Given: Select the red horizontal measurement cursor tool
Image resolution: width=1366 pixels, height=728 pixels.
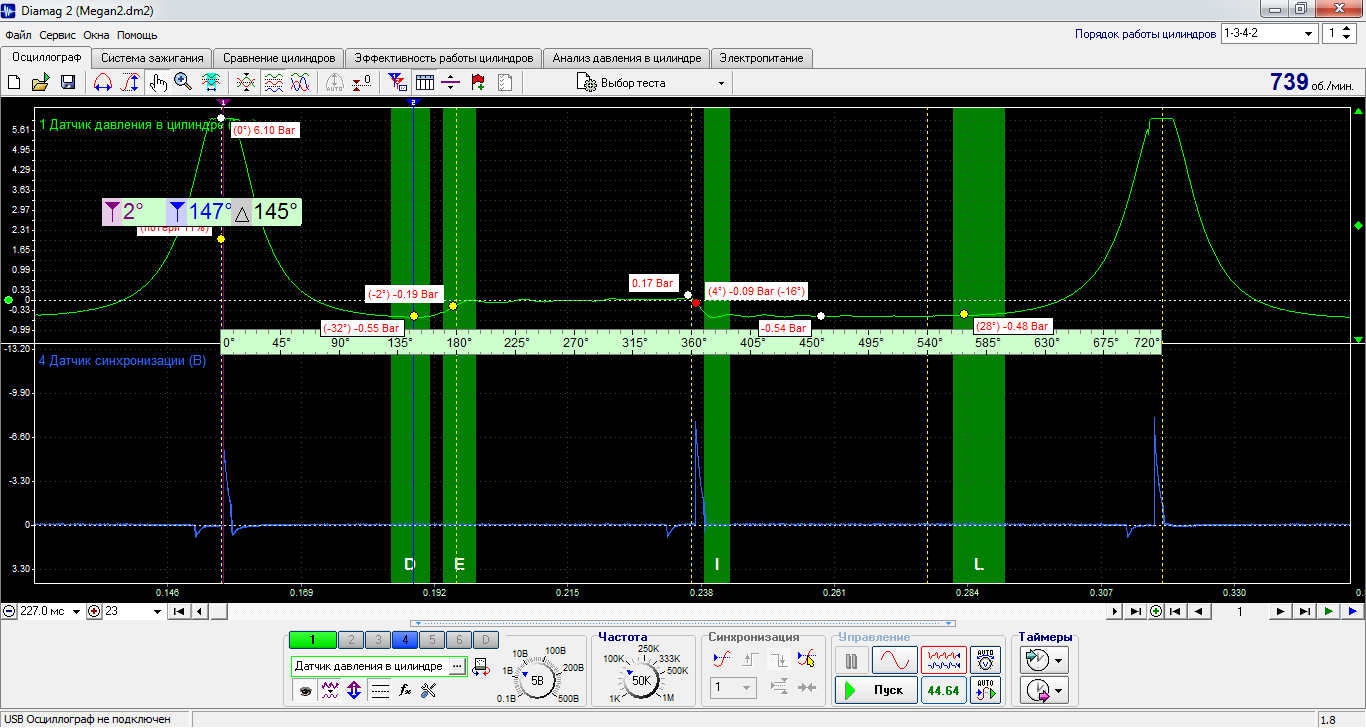Looking at the screenshot, I should click(x=102, y=83).
